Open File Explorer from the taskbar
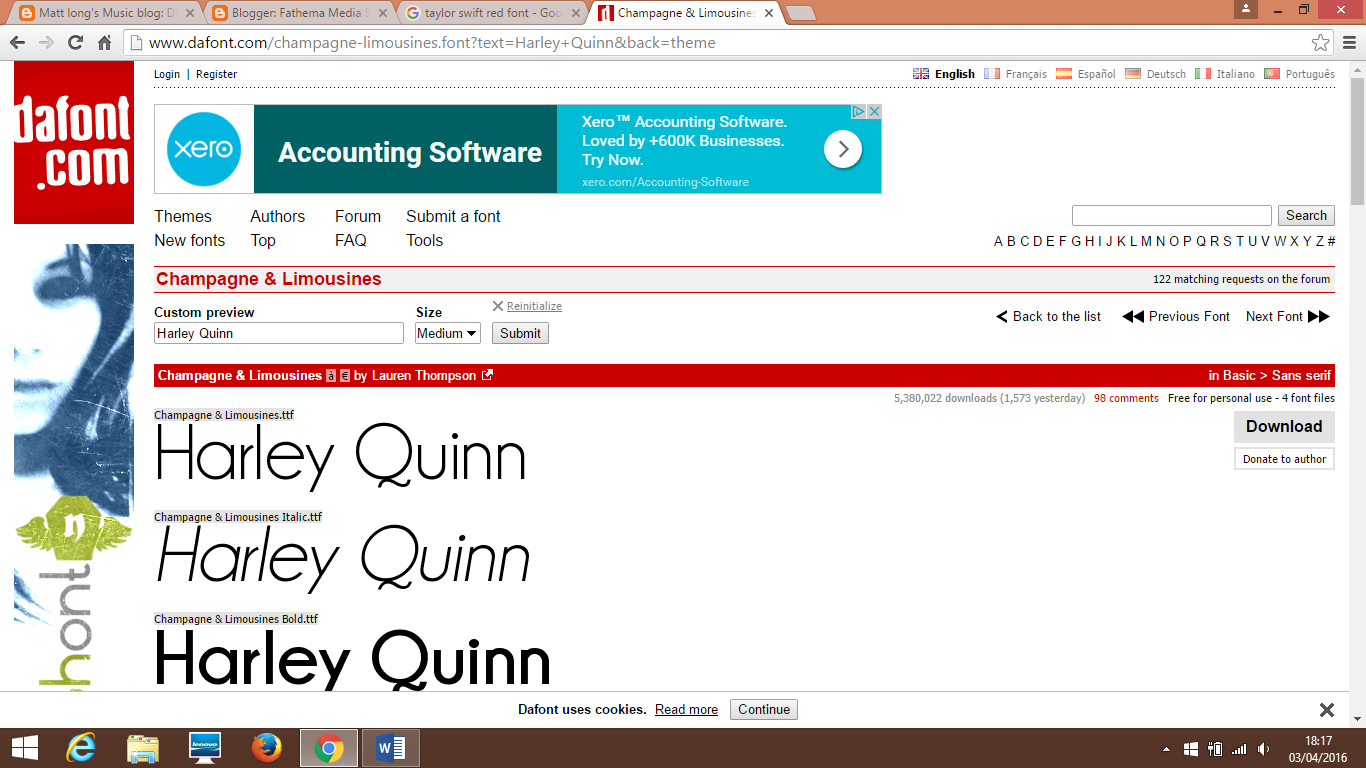This screenshot has height=768, width=1366. (x=143, y=748)
